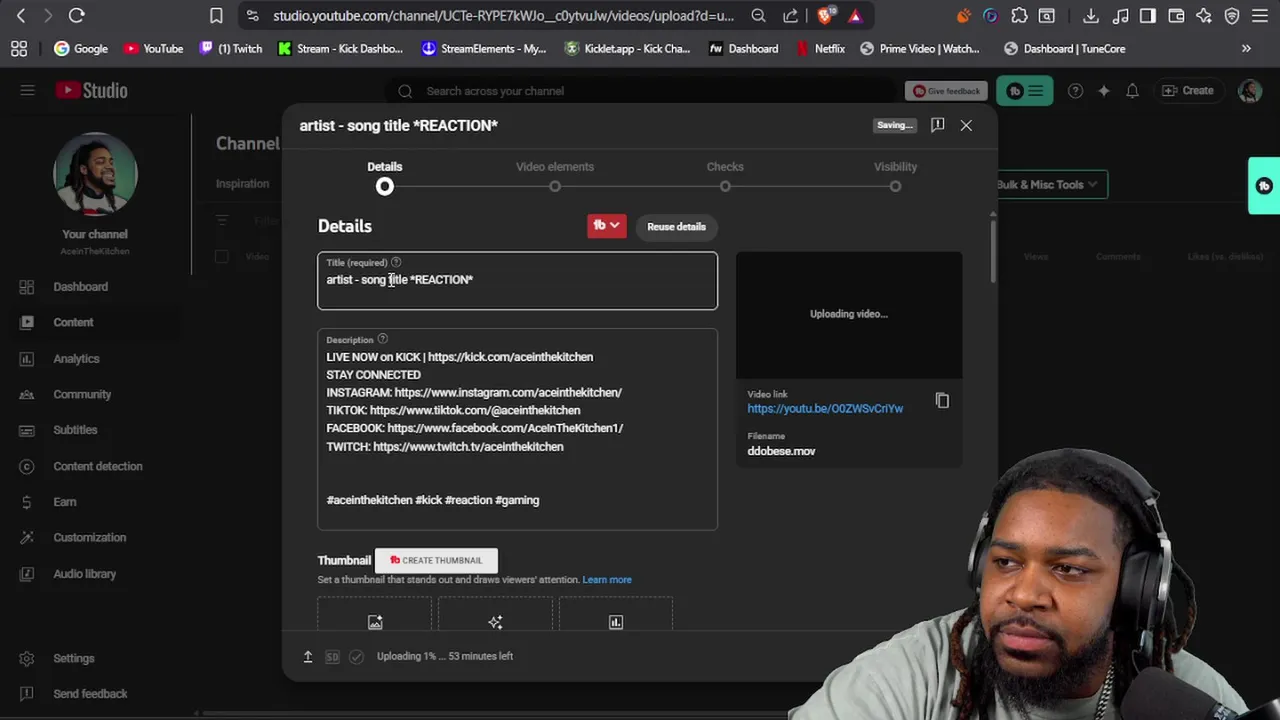Click the teal TubeBuddy side tab
The image size is (1280, 720).
coord(1264,186)
